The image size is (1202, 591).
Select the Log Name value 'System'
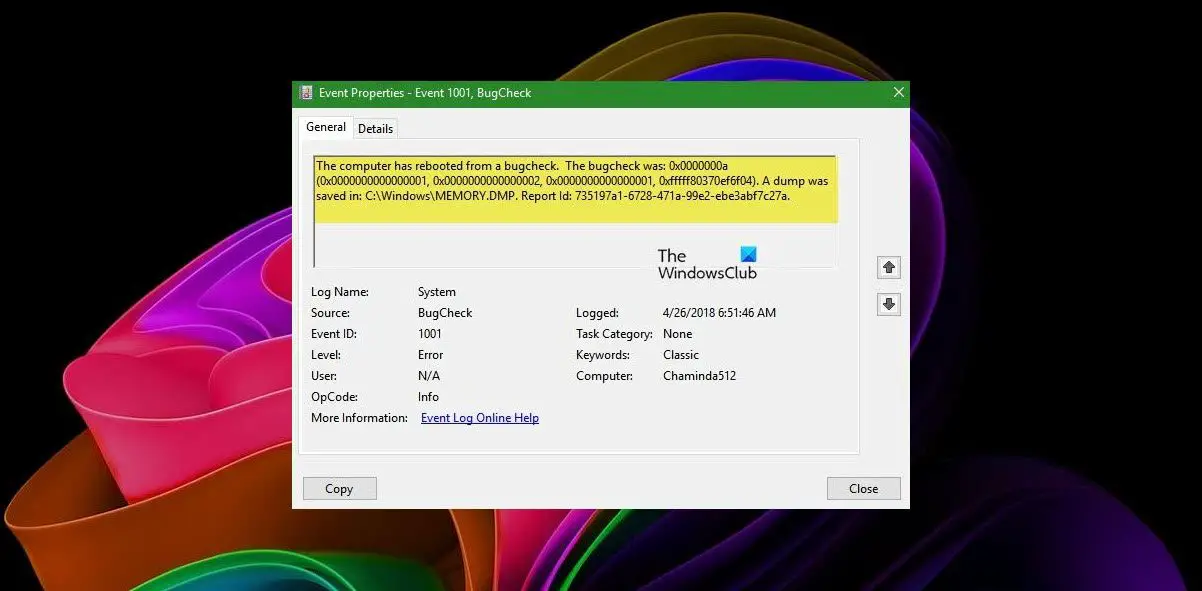437,292
